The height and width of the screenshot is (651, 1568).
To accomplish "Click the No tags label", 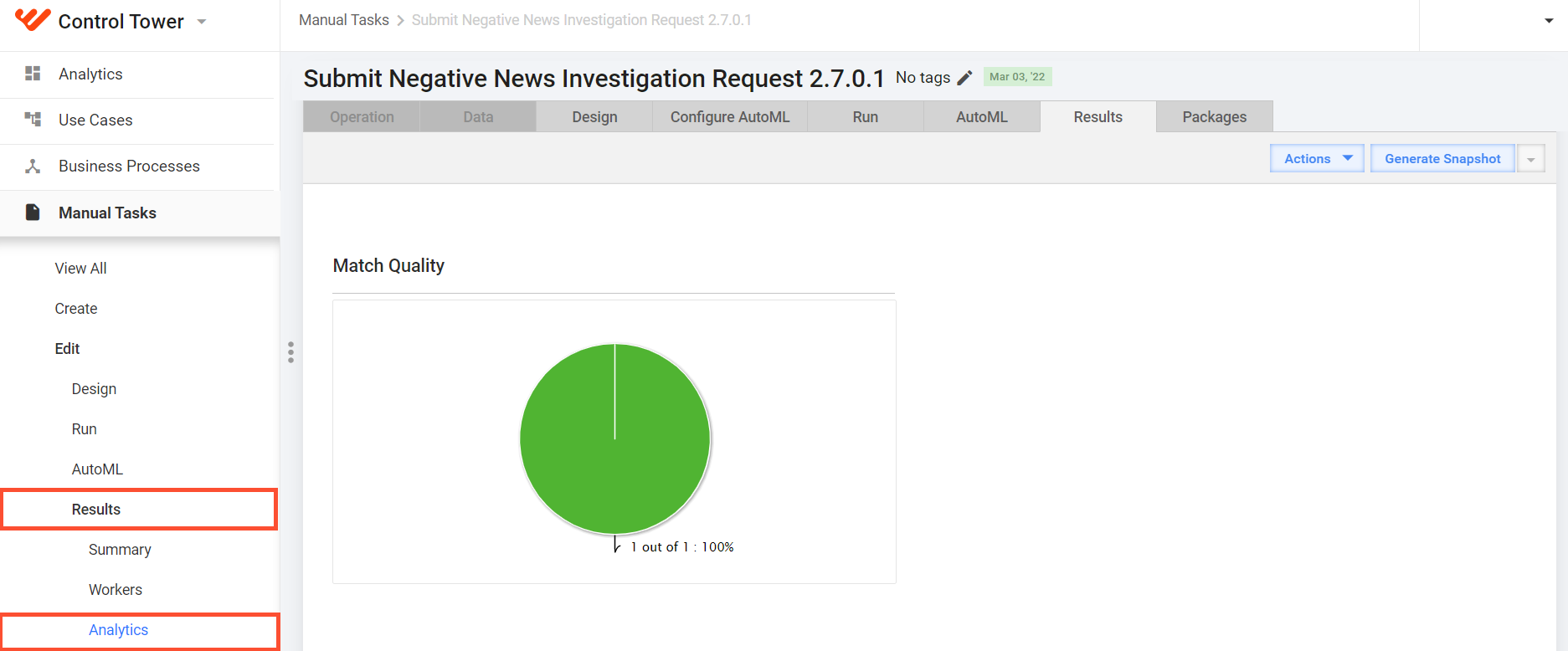I will point(923,77).
